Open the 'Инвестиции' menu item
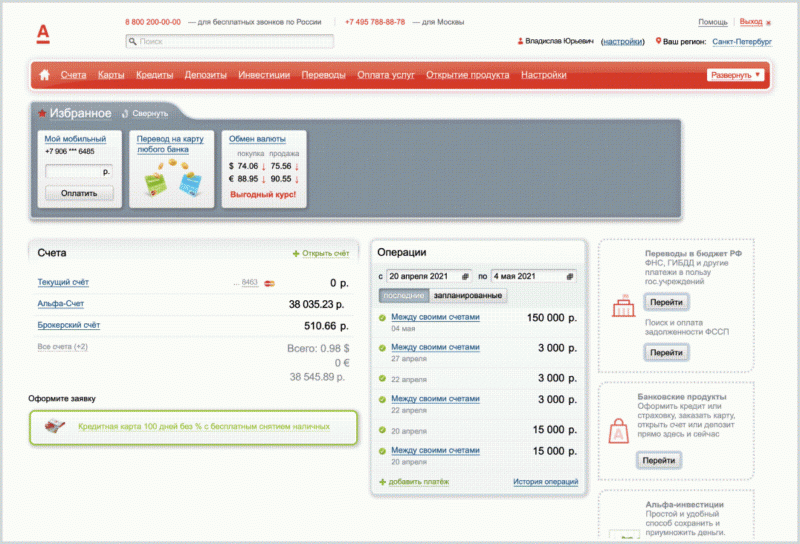 point(264,75)
